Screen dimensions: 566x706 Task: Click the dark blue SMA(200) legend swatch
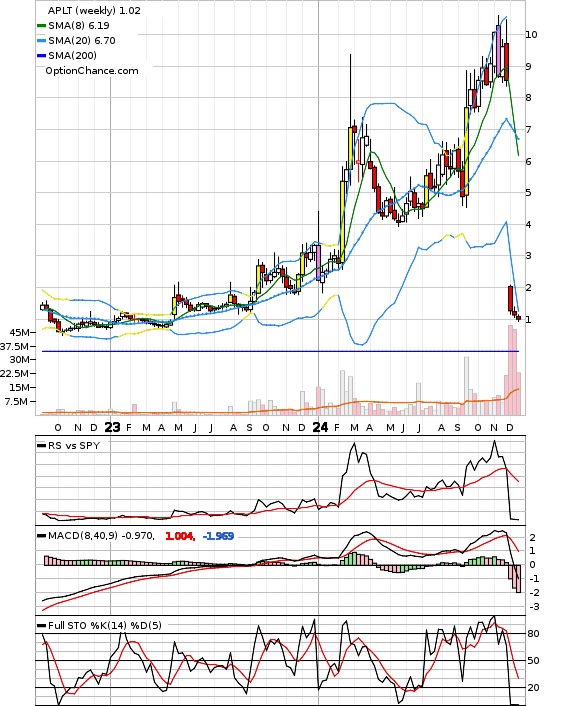pyautogui.click(x=41, y=55)
